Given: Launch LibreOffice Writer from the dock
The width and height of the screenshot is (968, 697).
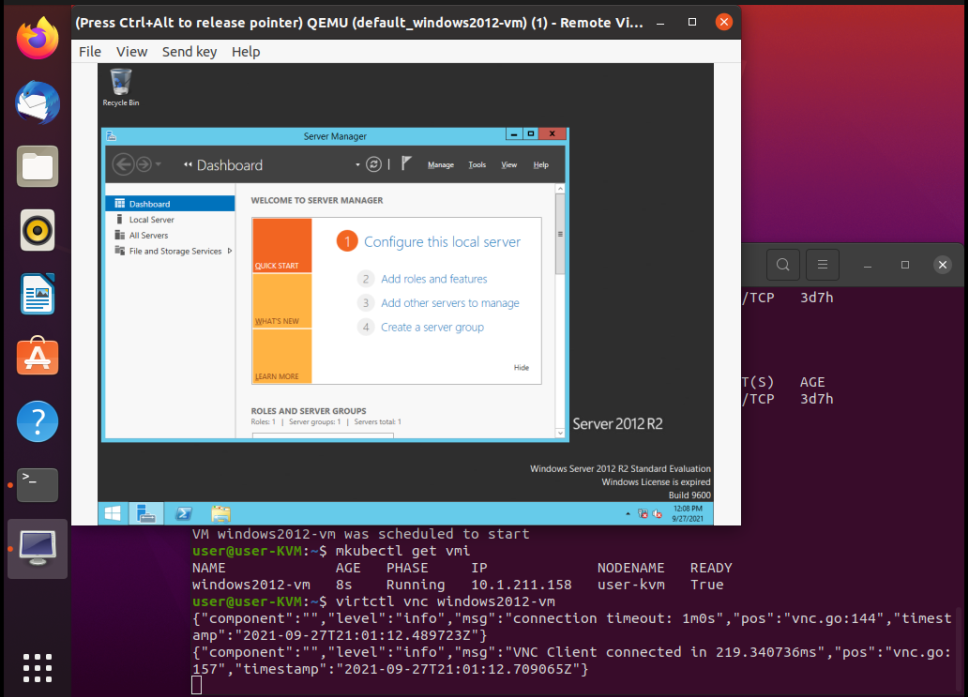Looking at the screenshot, I should point(38,294).
